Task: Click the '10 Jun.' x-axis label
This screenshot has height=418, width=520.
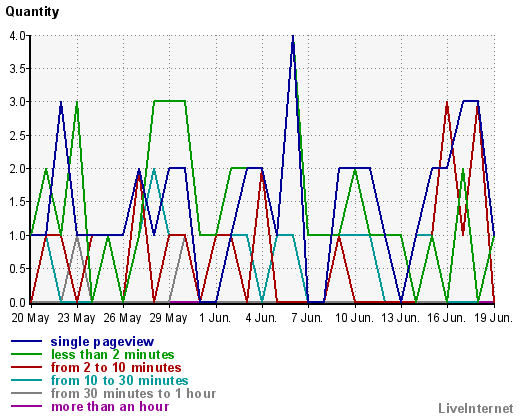Action: pyautogui.click(x=354, y=318)
